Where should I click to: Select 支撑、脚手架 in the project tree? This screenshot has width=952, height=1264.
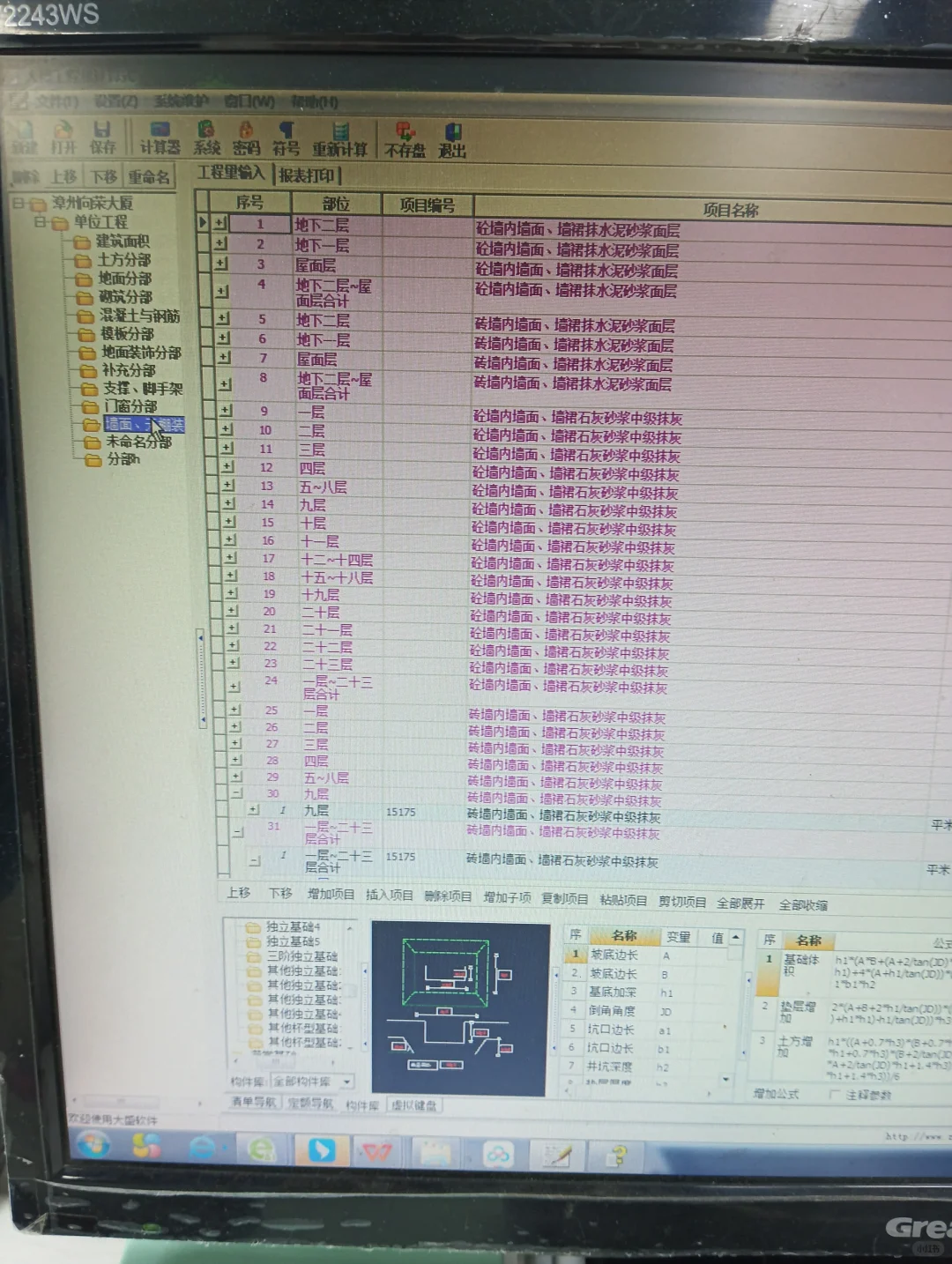pos(143,388)
